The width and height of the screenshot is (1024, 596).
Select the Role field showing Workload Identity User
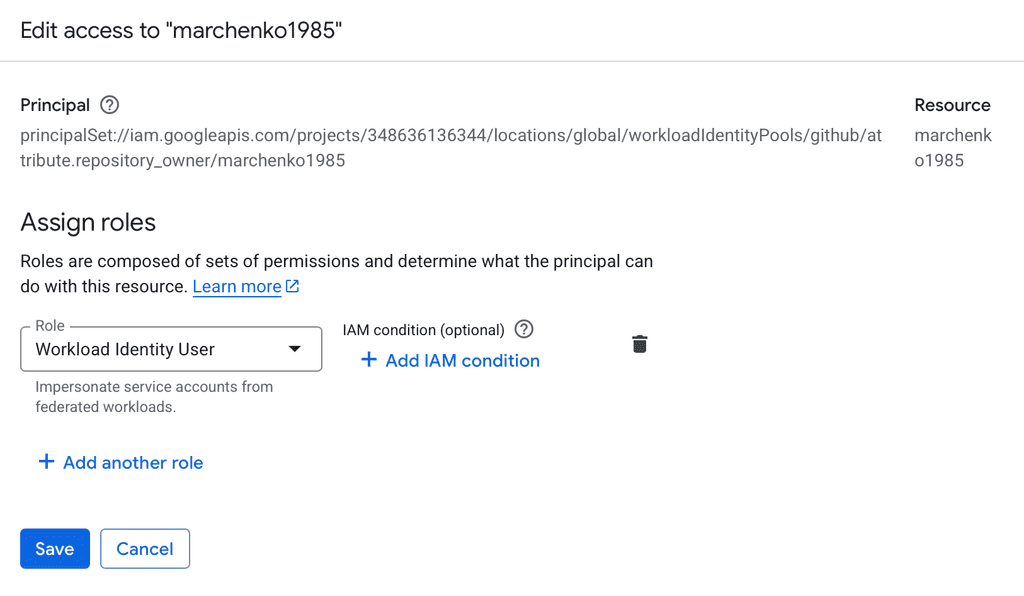pyautogui.click(x=170, y=349)
